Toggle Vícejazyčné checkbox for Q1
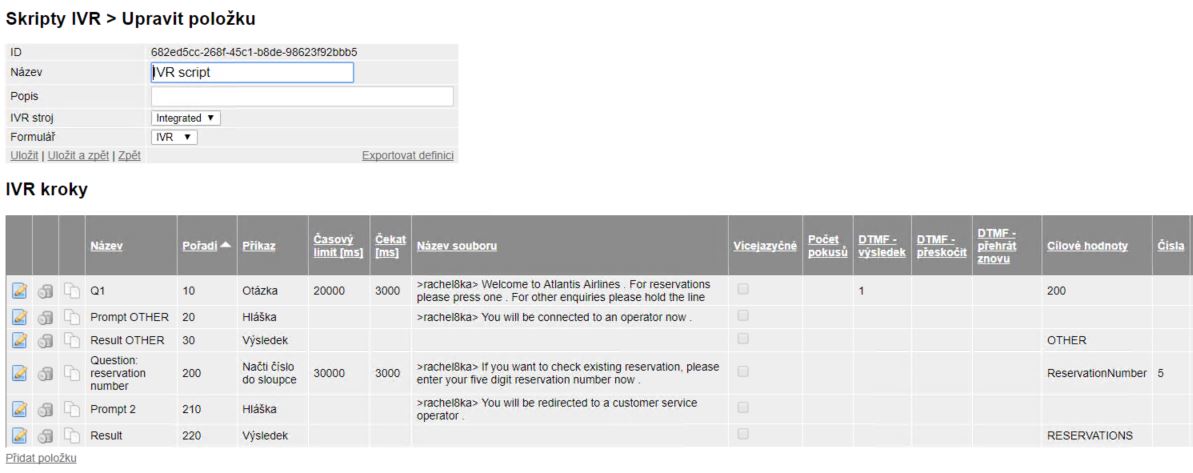The height and width of the screenshot is (473, 1193). (x=743, y=289)
